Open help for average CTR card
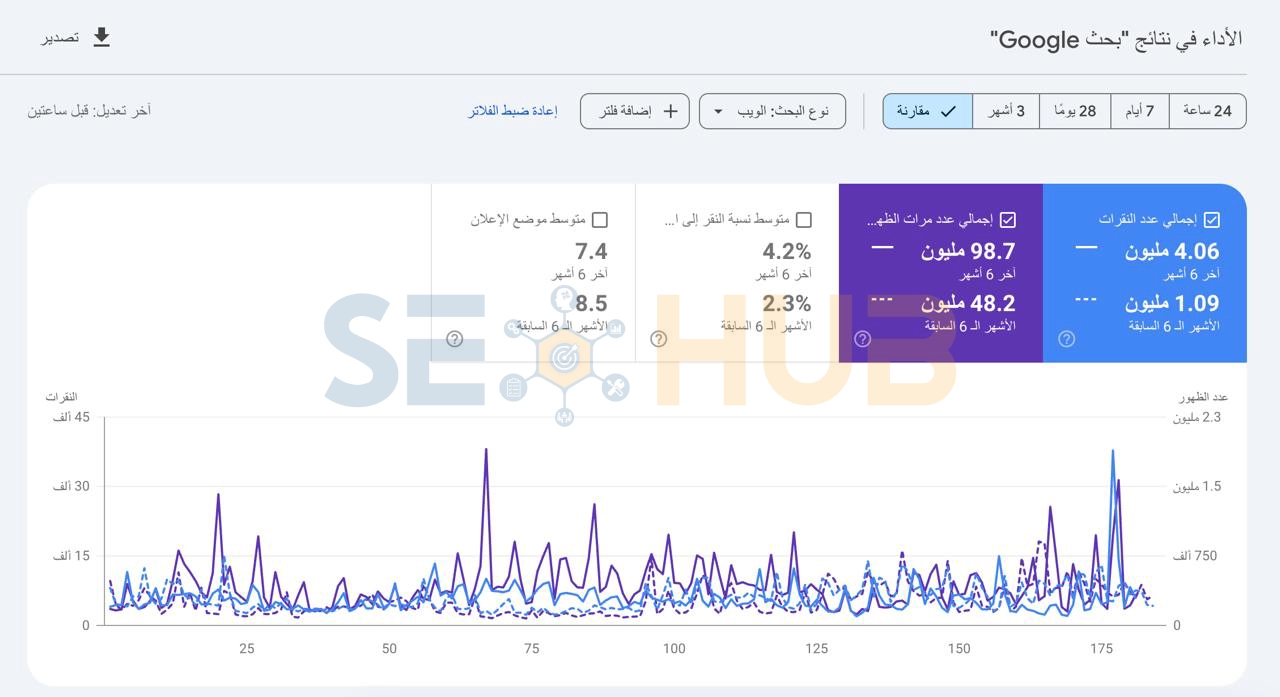Screen dimensions: 1280x697 click(658, 339)
